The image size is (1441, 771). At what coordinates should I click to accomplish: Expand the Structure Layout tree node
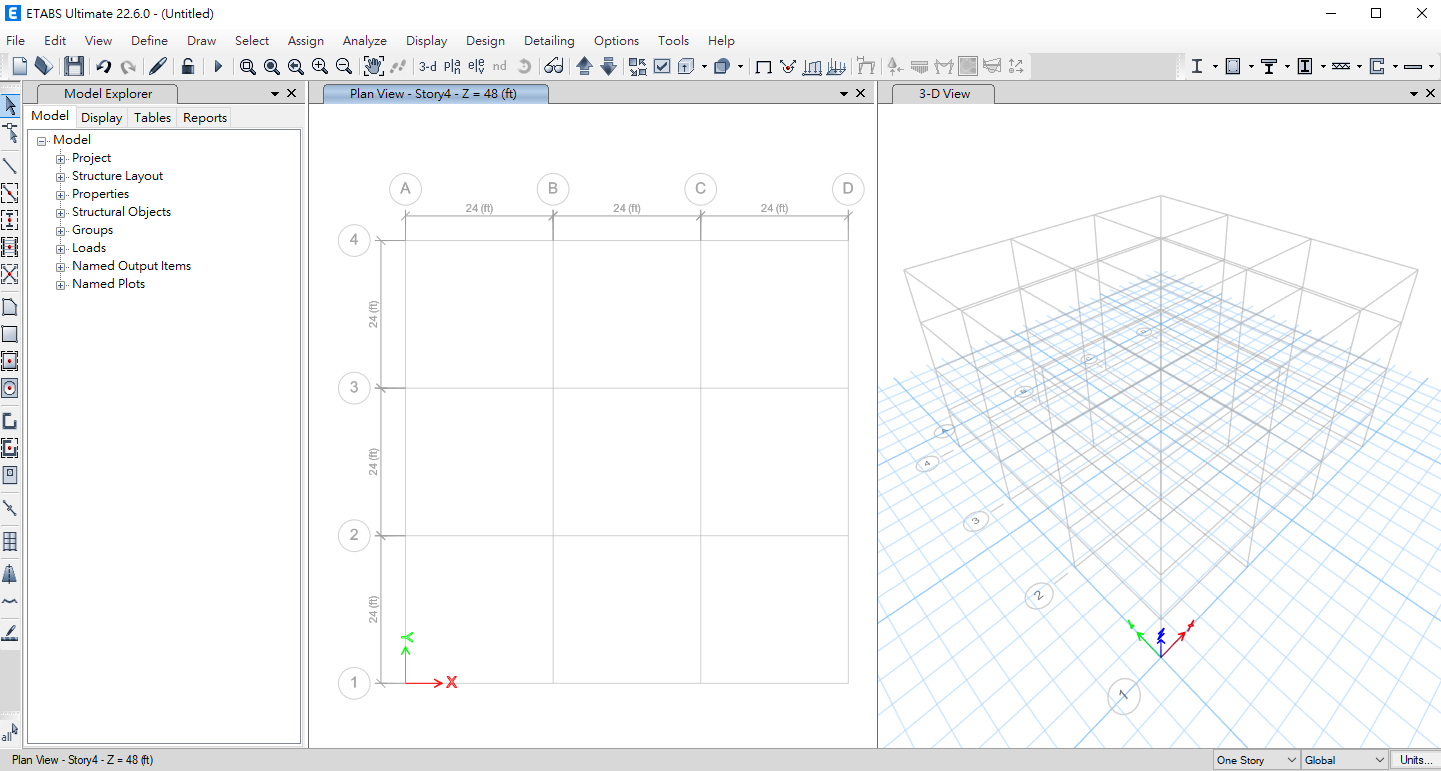coord(61,177)
